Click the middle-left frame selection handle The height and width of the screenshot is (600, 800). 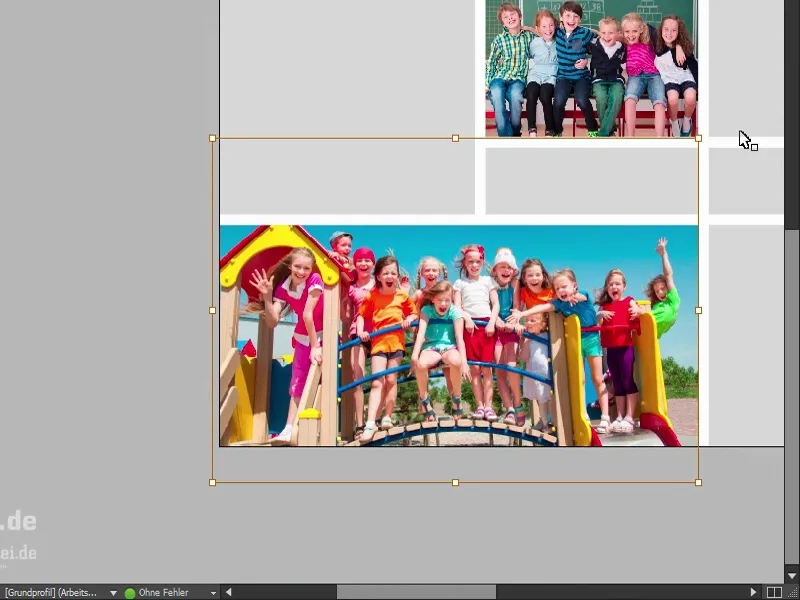point(213,310)
